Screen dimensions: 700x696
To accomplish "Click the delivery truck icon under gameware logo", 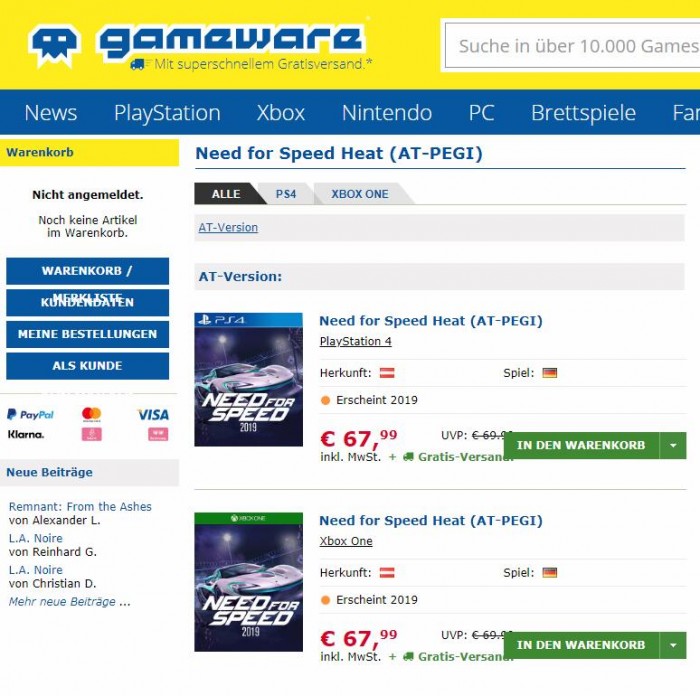I will point(138,64).
